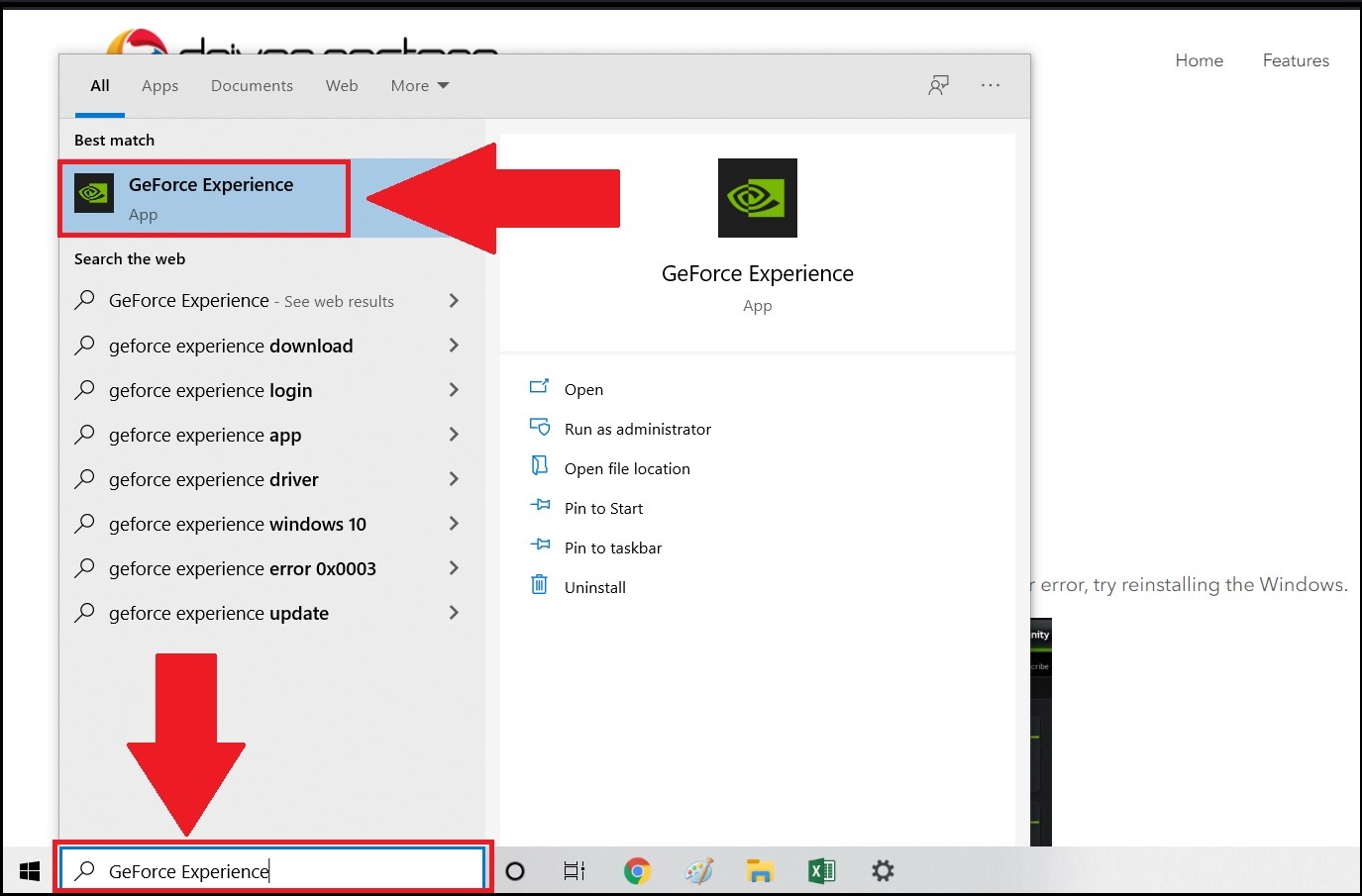Open the search feedback icon
1362x896 pixels.
(x=938, y=85)
